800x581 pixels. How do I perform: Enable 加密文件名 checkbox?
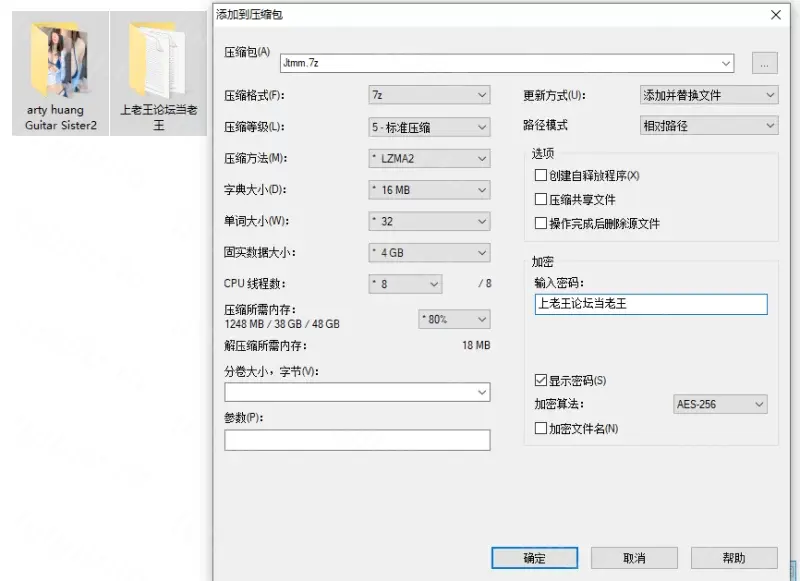542,429
